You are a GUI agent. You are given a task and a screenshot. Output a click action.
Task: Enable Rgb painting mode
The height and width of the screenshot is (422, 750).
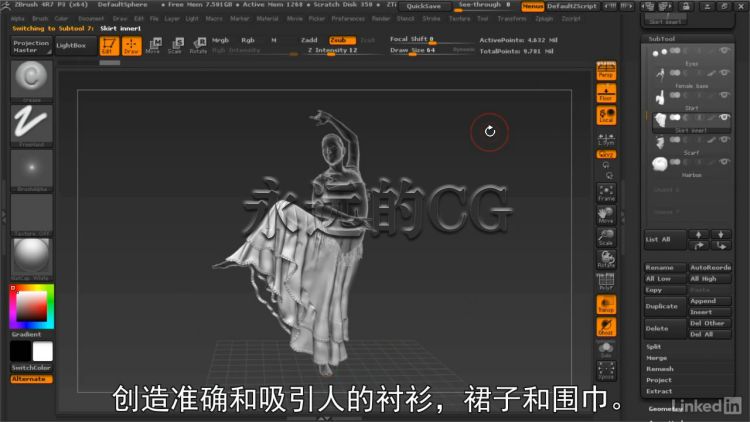click(x=248, y=41)
